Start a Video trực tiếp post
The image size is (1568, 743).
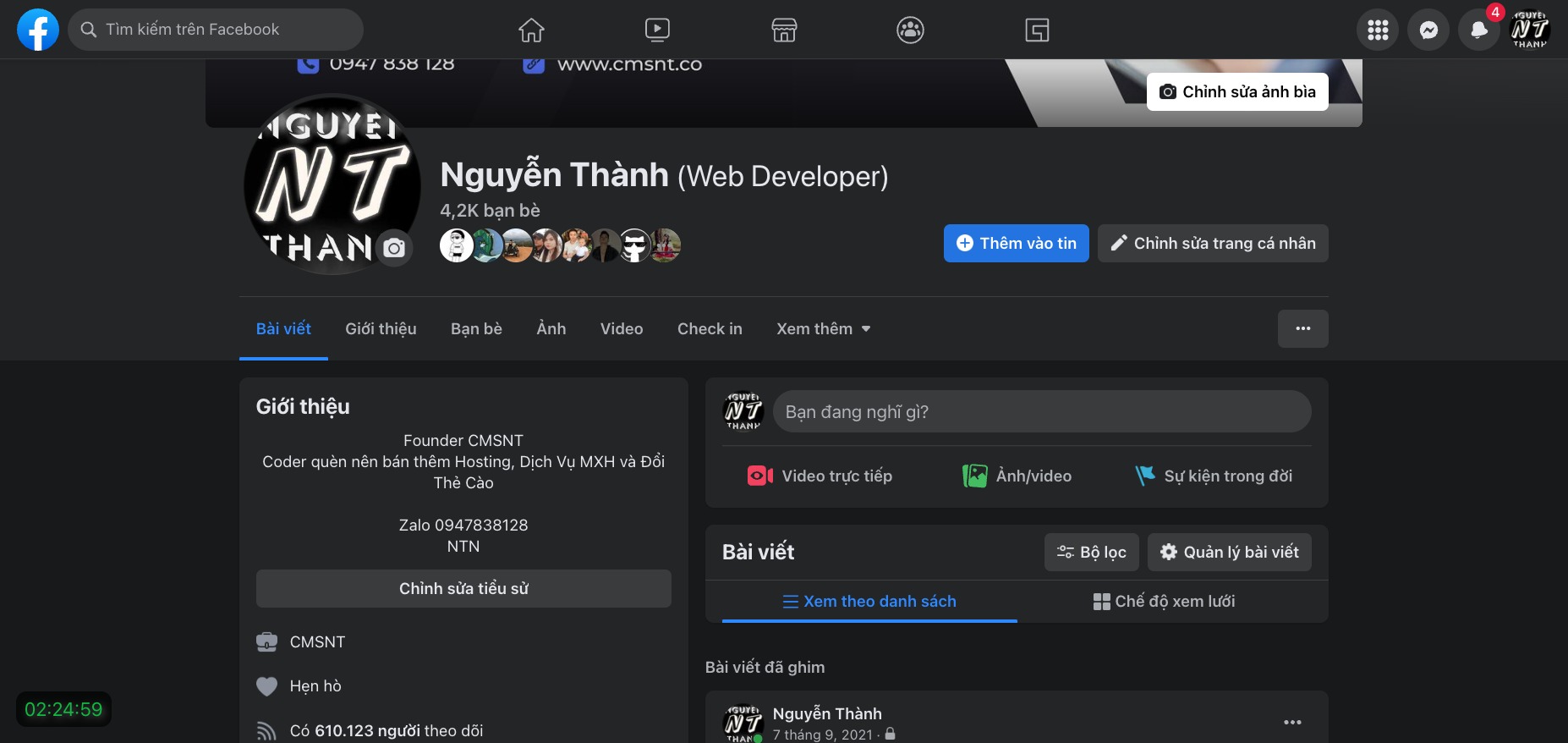point(820,476)
